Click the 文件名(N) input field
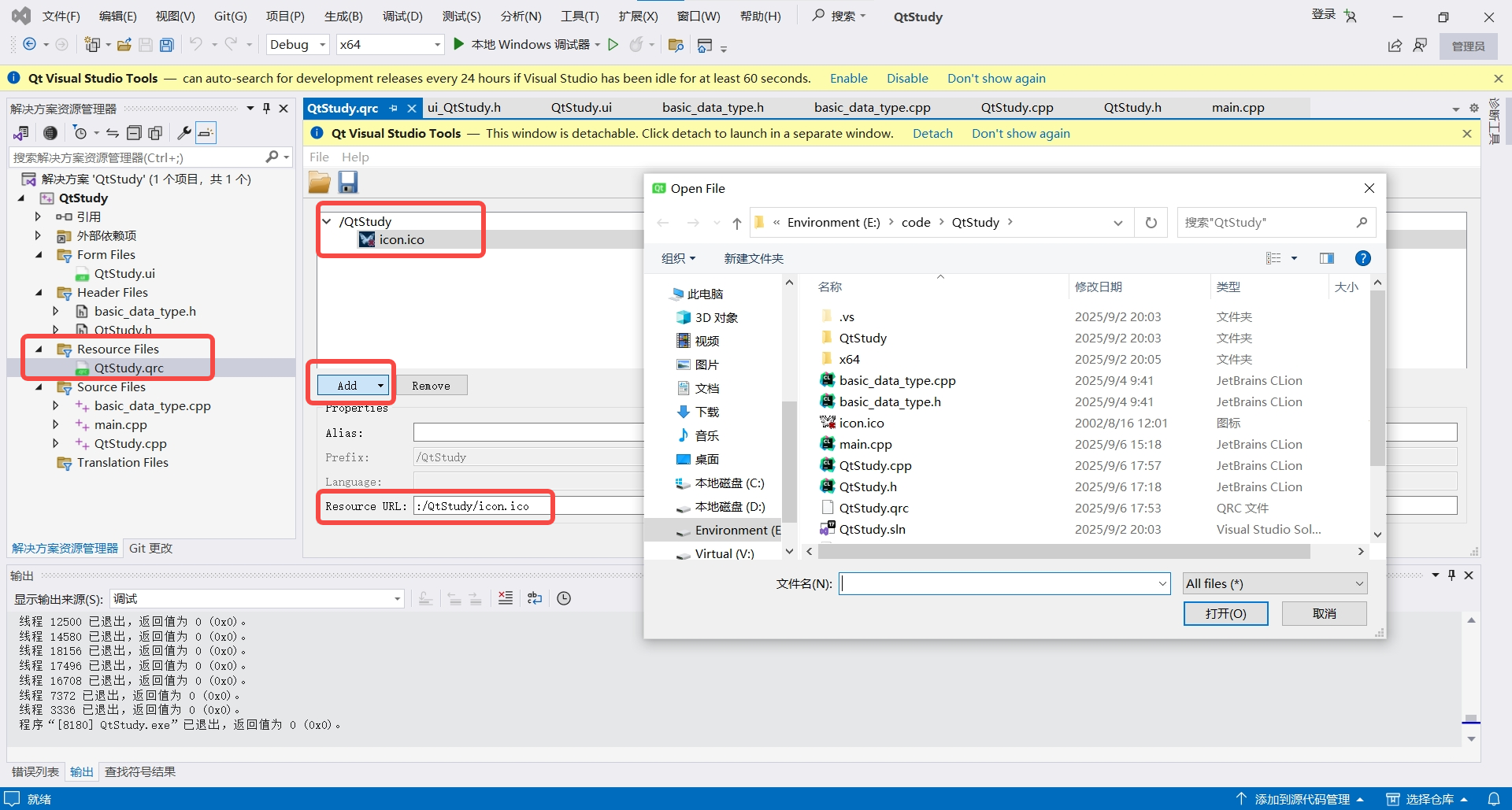1512x810 pixels. tap(1004, 583)
